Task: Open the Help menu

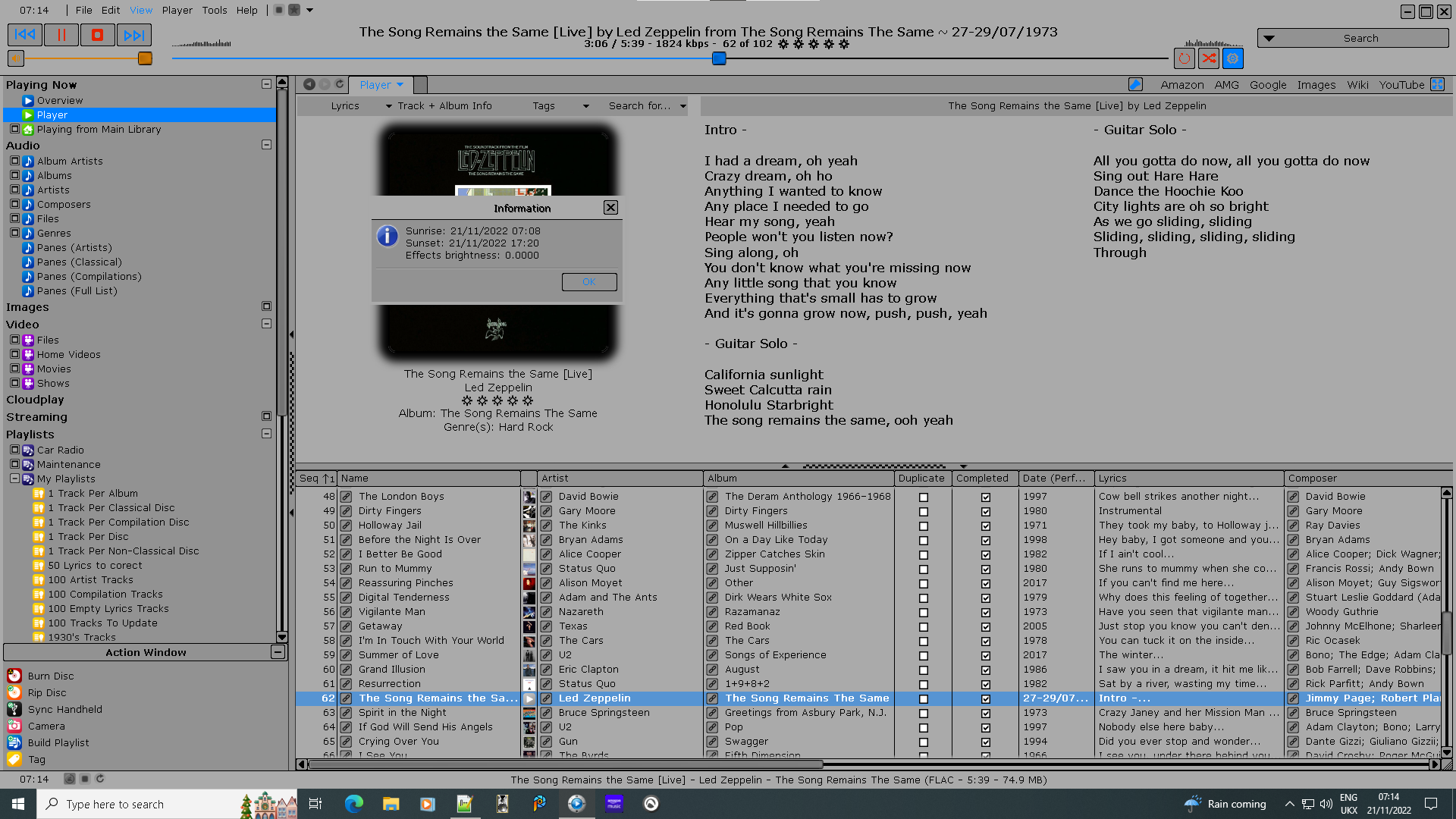Action: (x=246, y=10)
